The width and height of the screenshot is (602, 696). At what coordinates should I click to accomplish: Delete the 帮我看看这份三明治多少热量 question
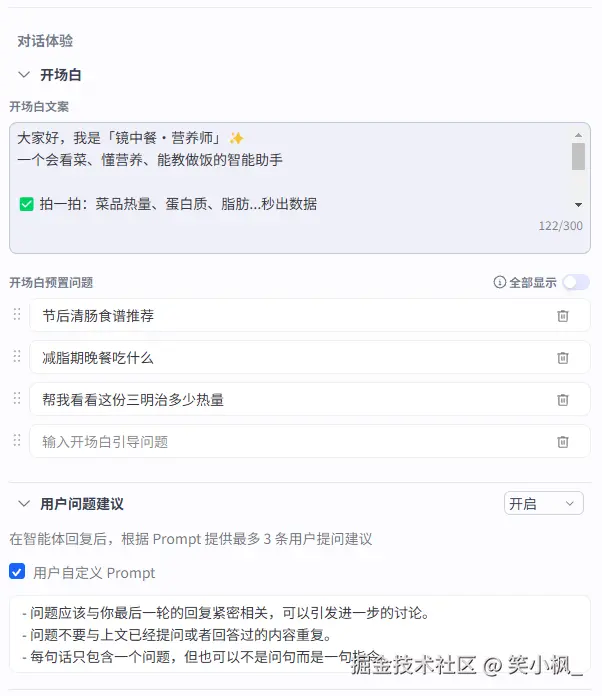point(563,400)
